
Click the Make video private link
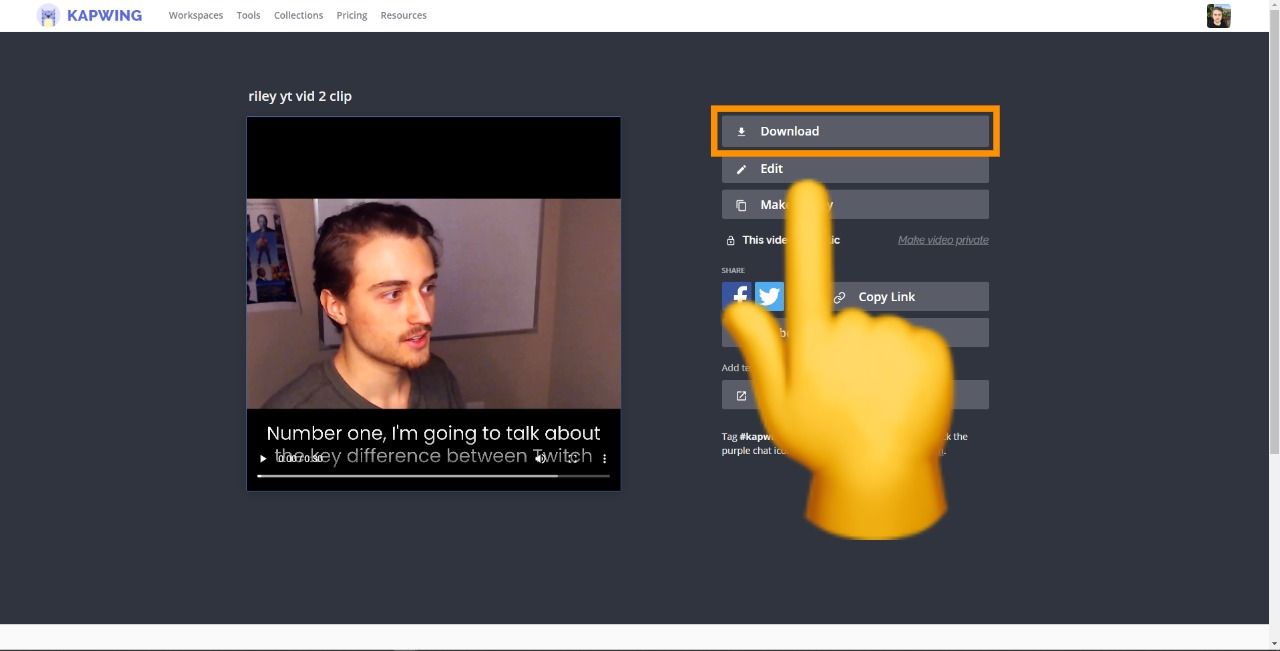942,240
